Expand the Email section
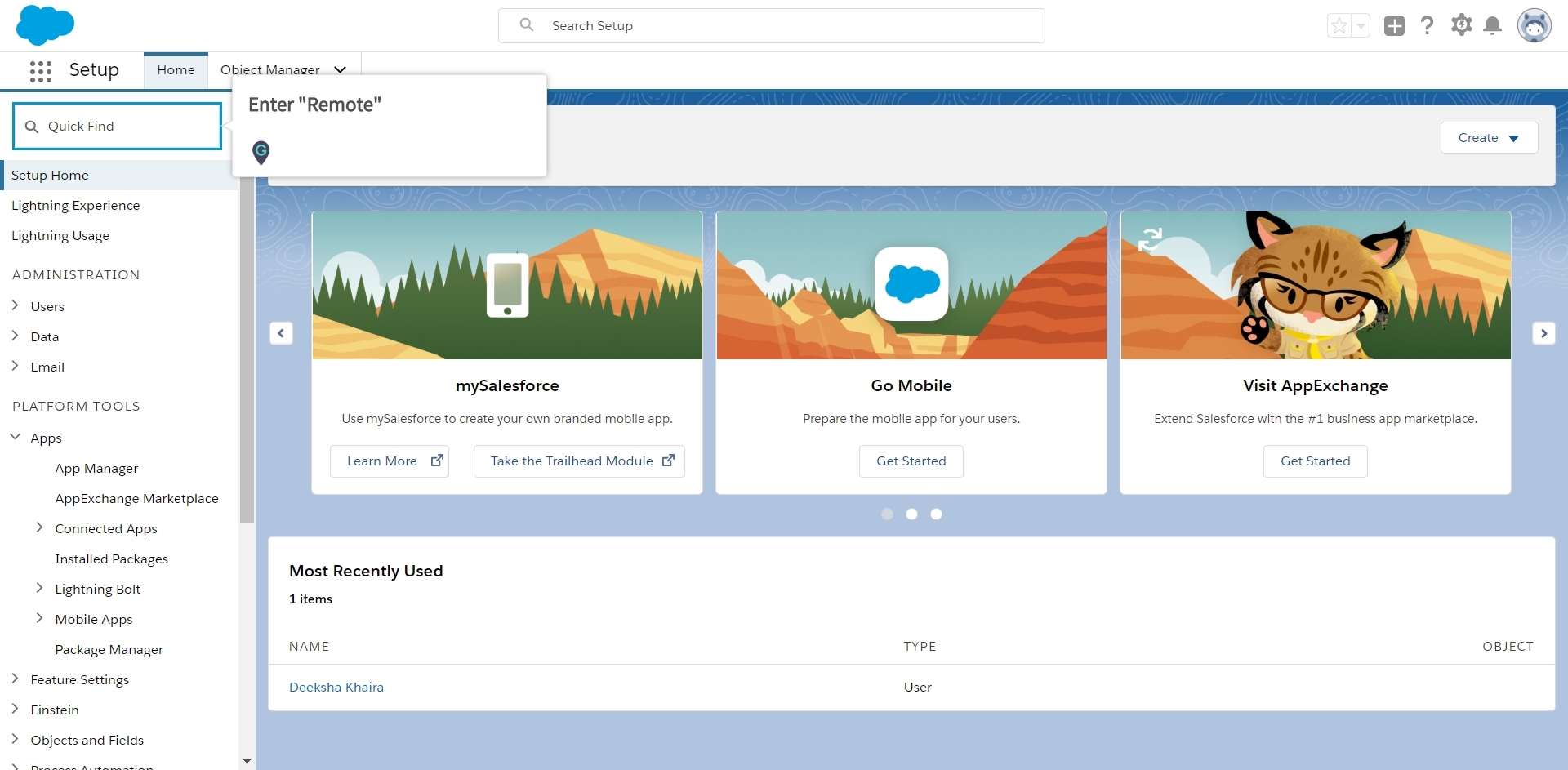 tap(16, 366)
